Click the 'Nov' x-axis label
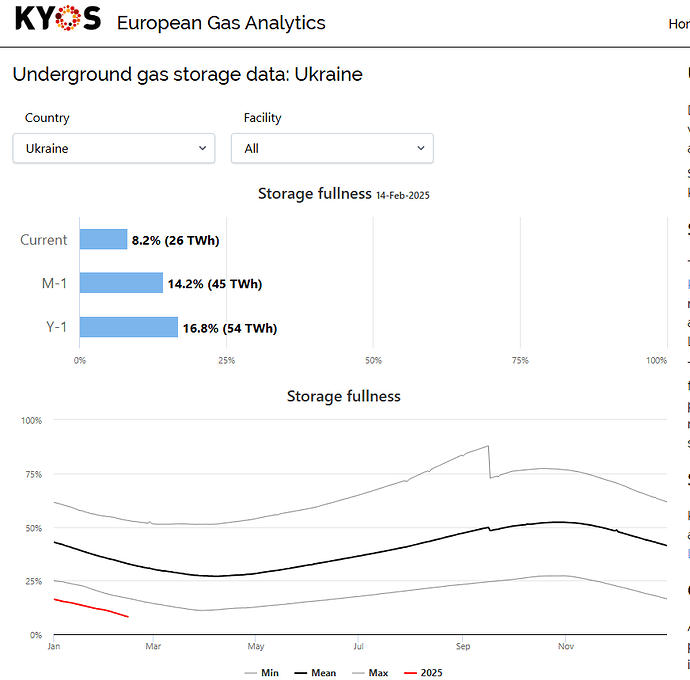The height and width of the screenshot is (680, 690). [x=566, y=646]
